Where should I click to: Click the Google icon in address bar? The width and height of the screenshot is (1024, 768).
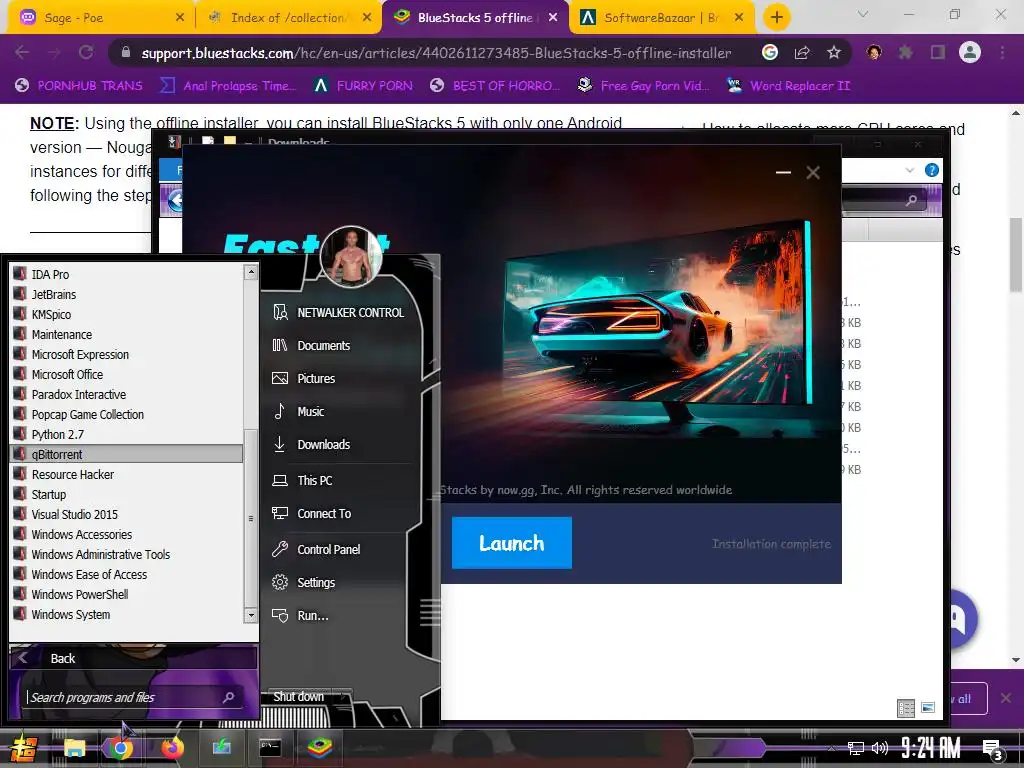pos(770,53)
